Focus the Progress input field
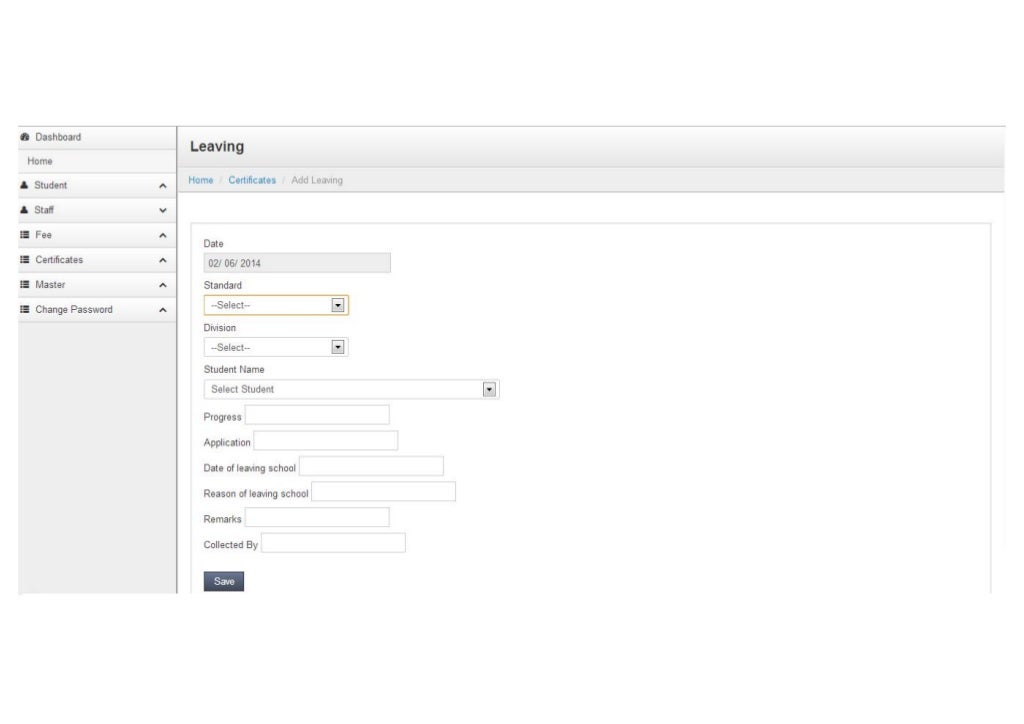 click(x=317, y=415)
